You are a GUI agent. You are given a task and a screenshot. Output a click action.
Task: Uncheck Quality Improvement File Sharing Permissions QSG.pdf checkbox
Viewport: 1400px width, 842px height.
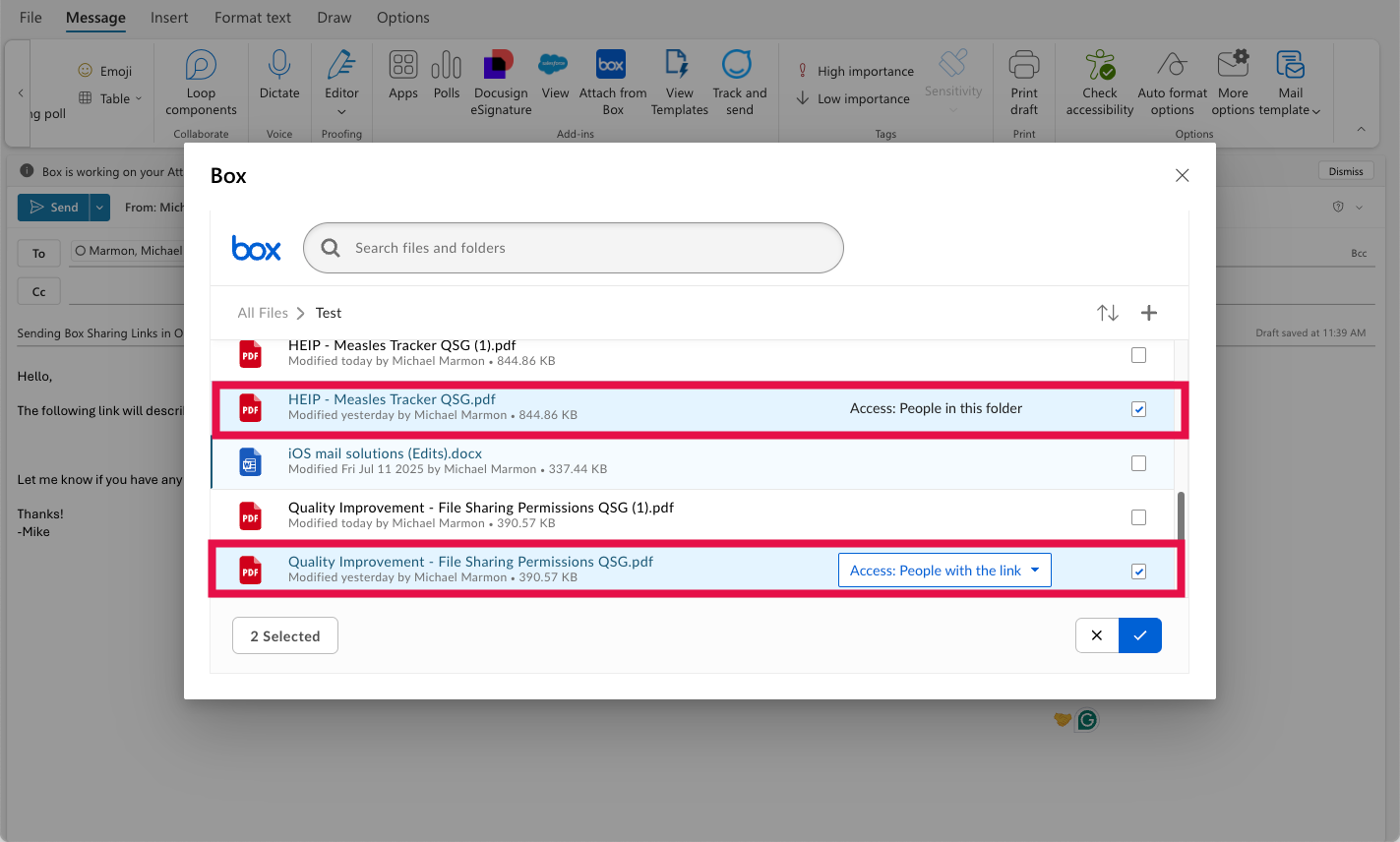[x=1138, y=571]
